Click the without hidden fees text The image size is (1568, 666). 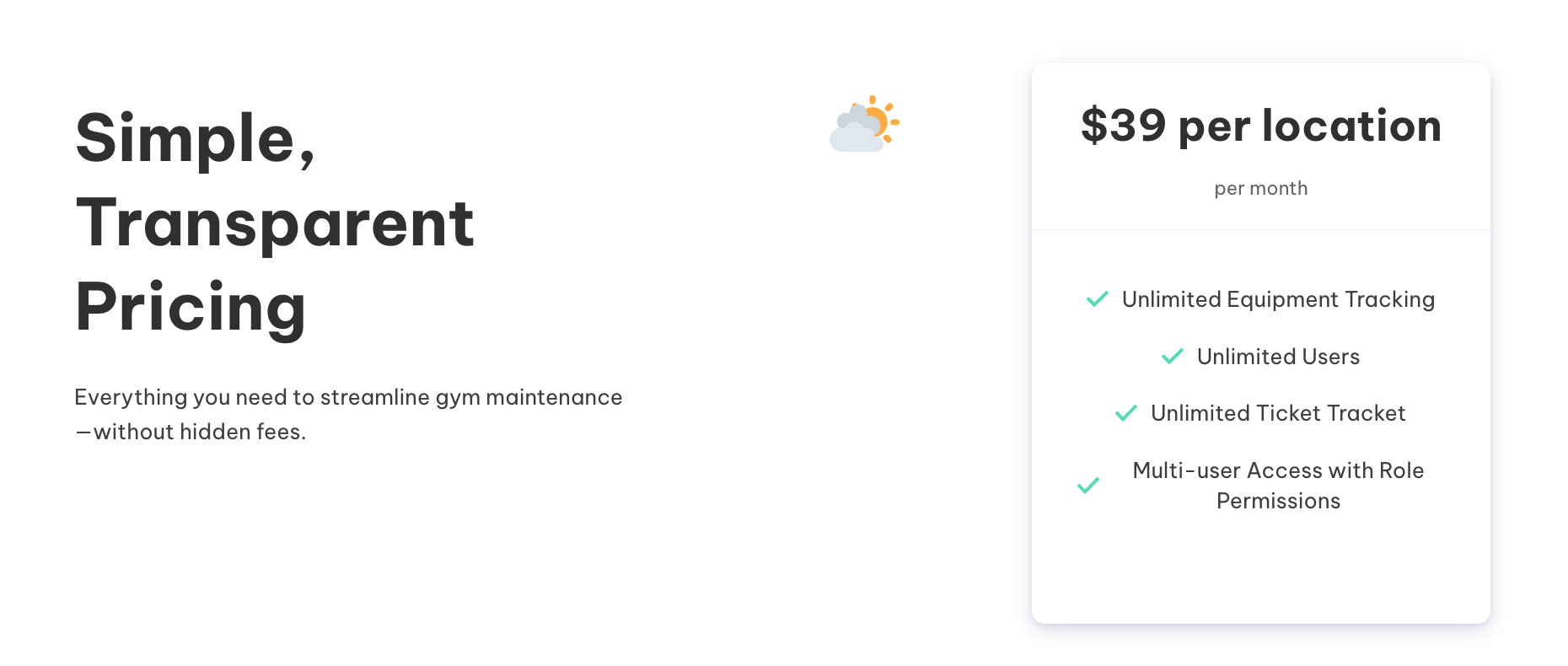pyautogui.click(x=199, y=432)
